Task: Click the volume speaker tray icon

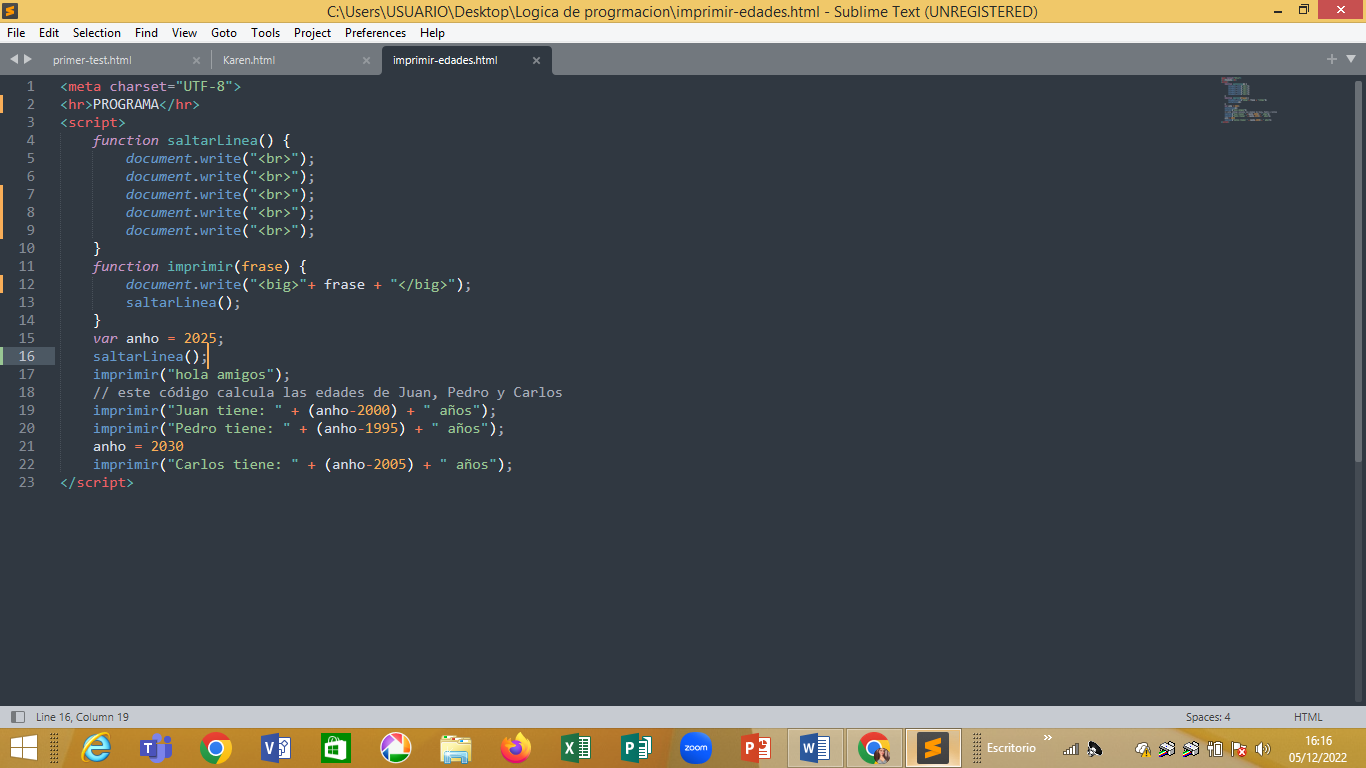Action: click(x=1263, y=749)
